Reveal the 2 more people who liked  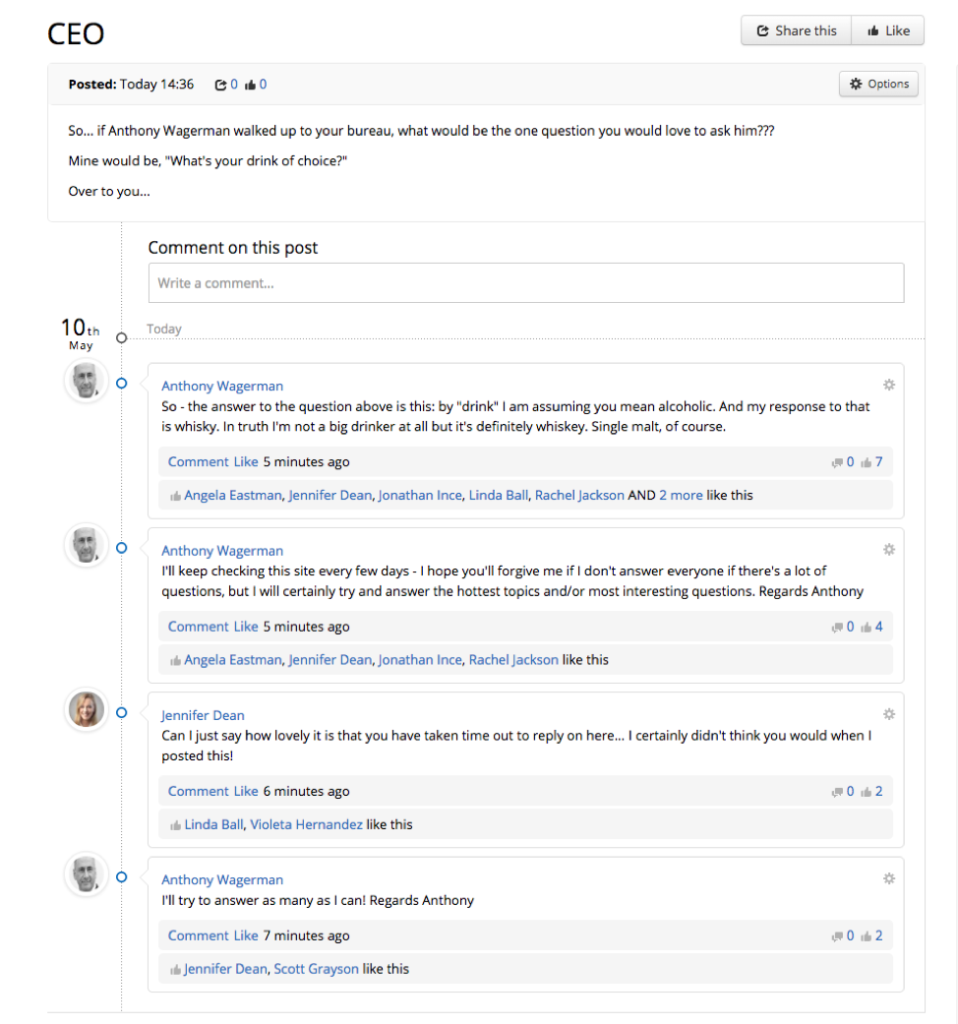pyautogui.click(x=680, y=494)
